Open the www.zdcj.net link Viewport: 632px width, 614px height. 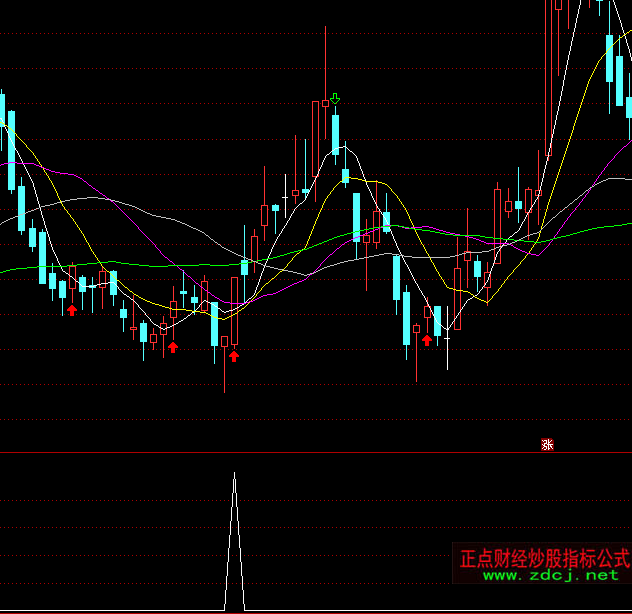(551, 576)
